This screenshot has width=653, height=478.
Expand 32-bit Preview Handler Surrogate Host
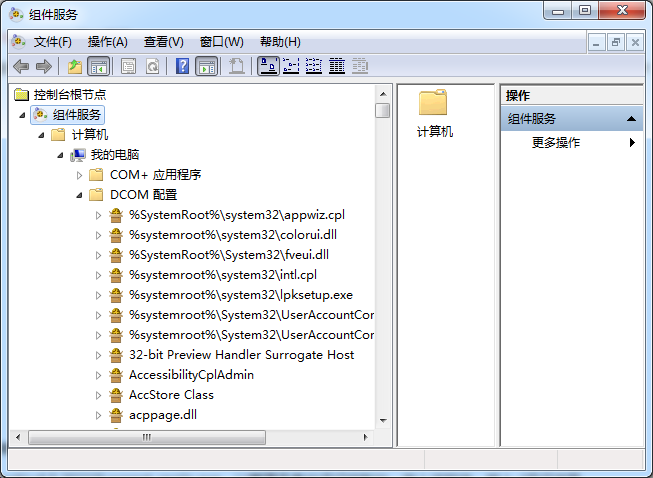[x=98, y=355]
